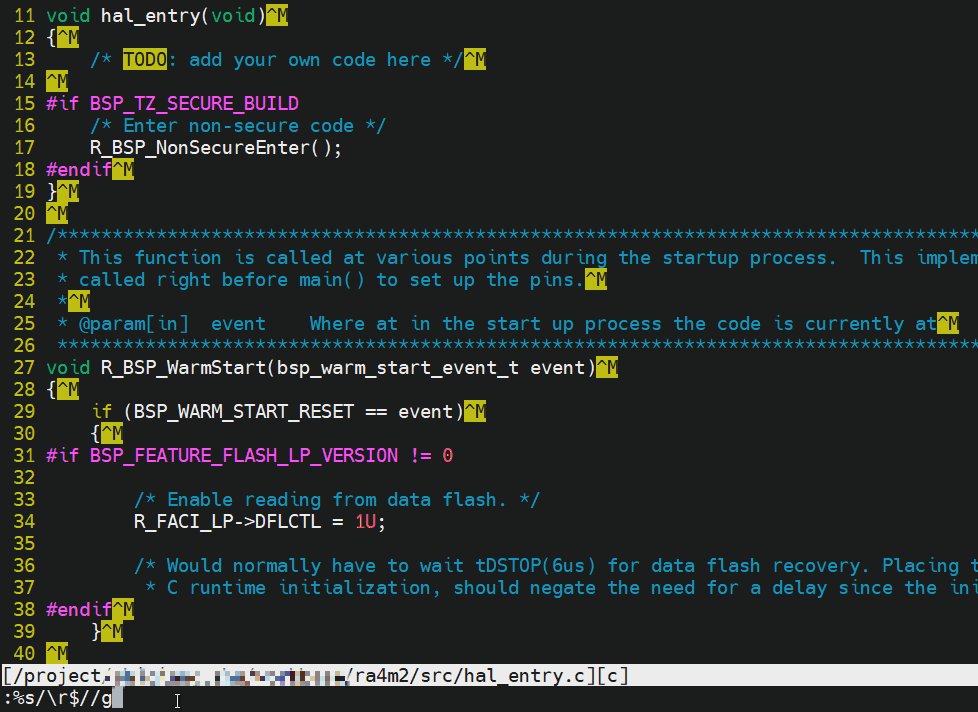This screenshot has width=978, height=712.
Task: Click BSP_WARM_START_RESET in the if condition
Action: tap(243, 412)
